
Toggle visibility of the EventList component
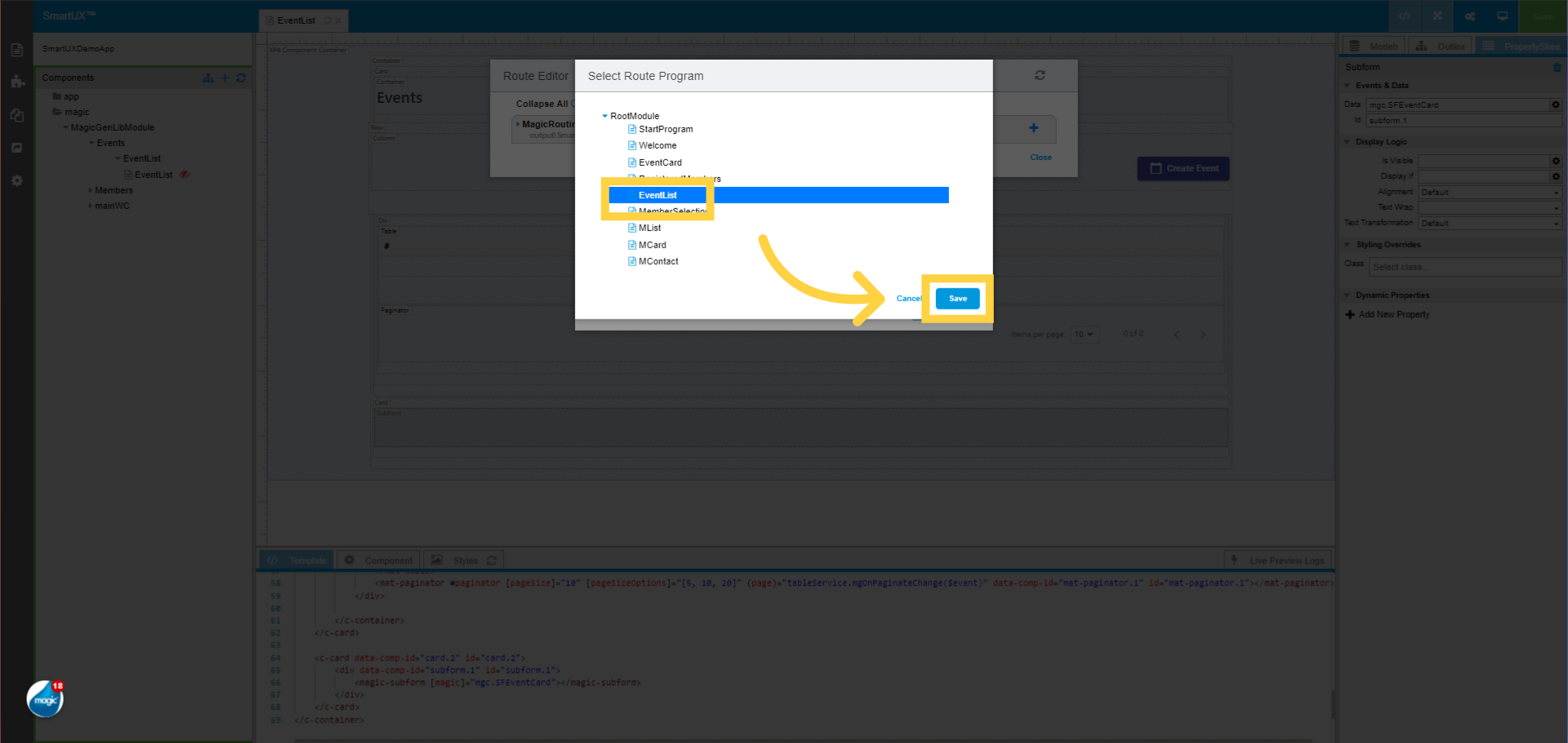pos(185,174)
